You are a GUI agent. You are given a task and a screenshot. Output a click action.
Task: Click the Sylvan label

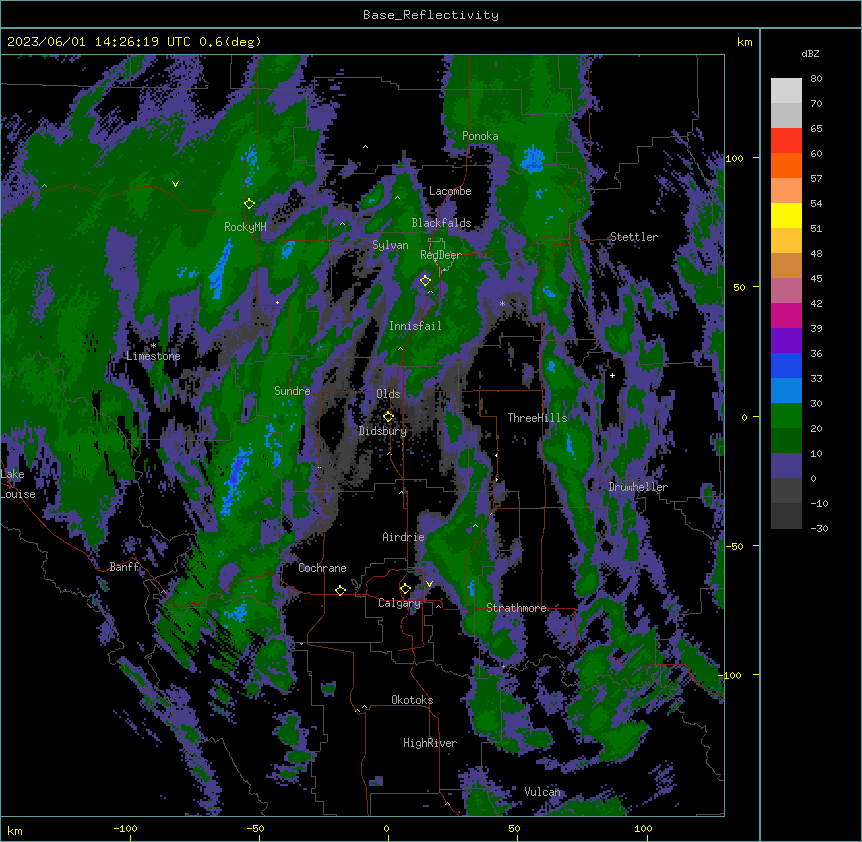390,245
